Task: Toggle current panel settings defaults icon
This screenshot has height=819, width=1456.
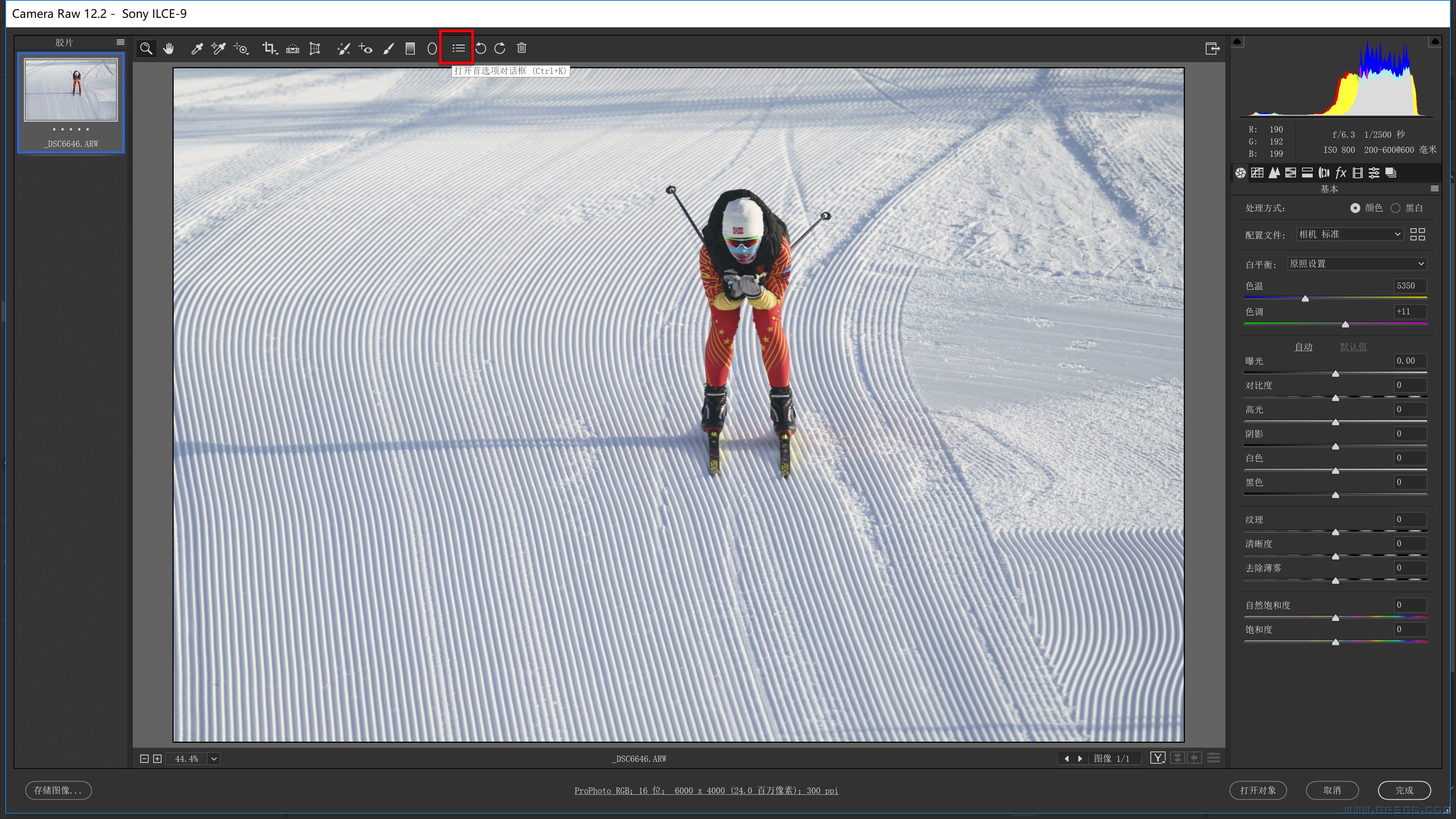Action: point(1213,758)
